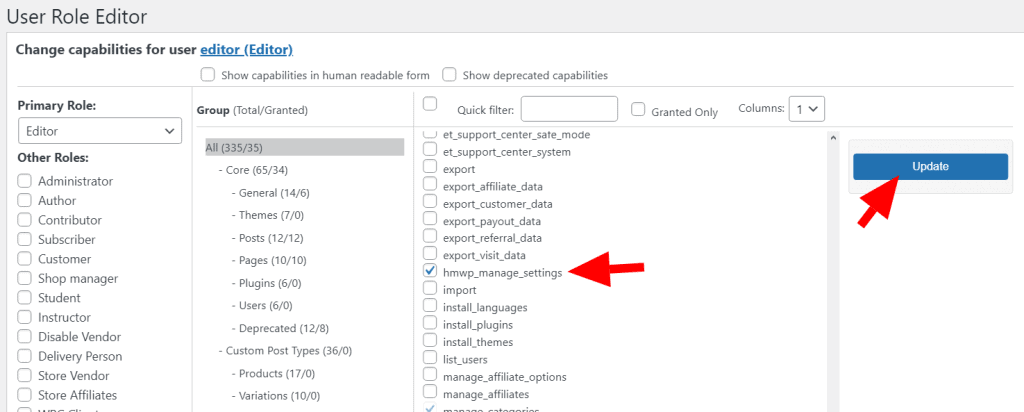The image size is (1024, 412).
Task: Select the Deprecated (12/8) group
Action: tap(280, 328)
